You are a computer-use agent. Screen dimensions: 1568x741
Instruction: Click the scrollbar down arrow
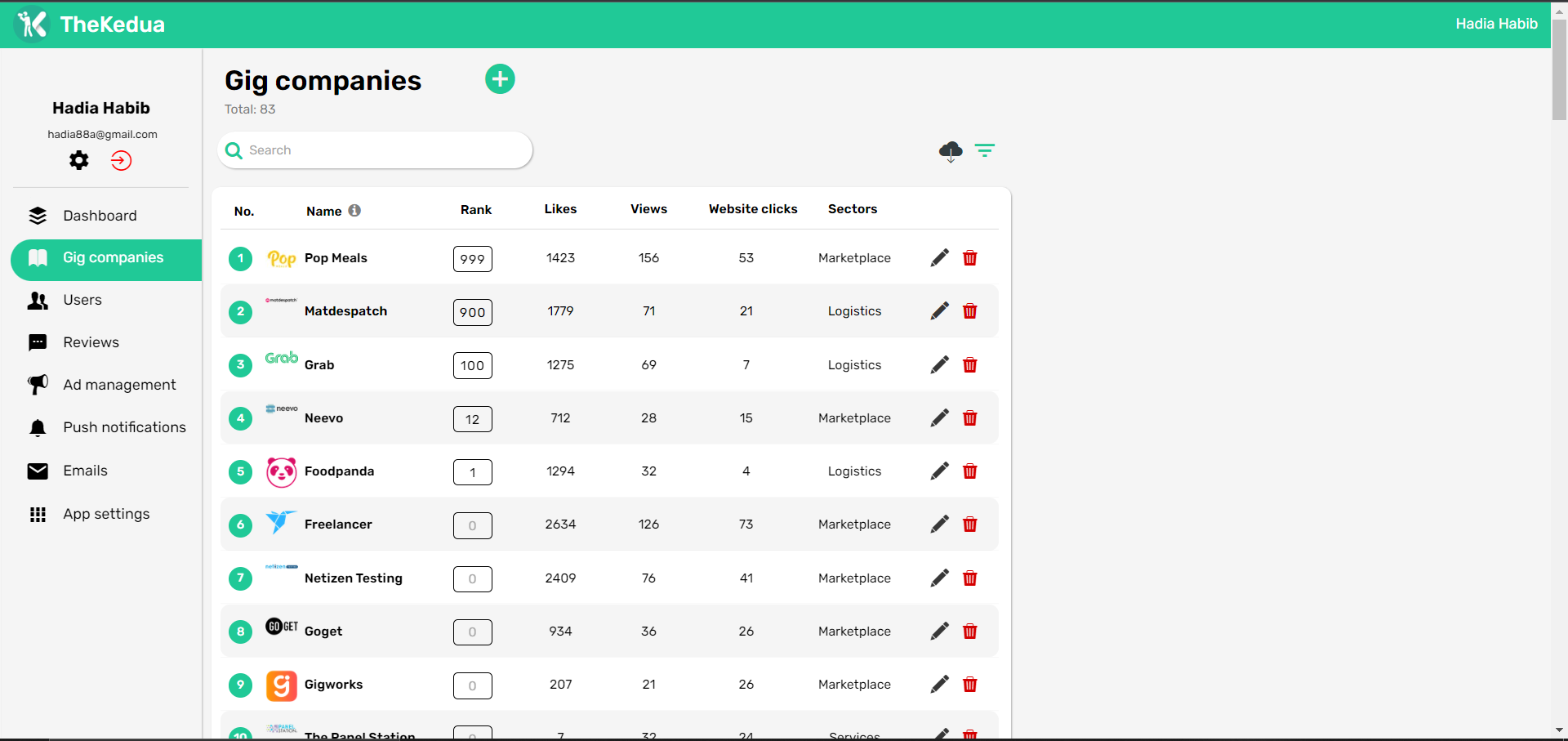(1559, 730)
